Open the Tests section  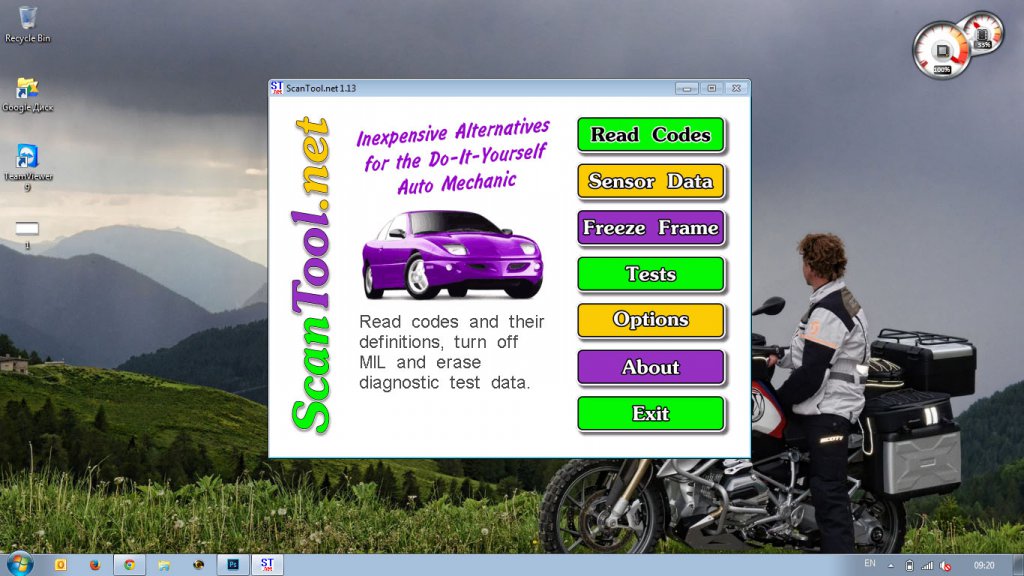click(x=650, y=274)
